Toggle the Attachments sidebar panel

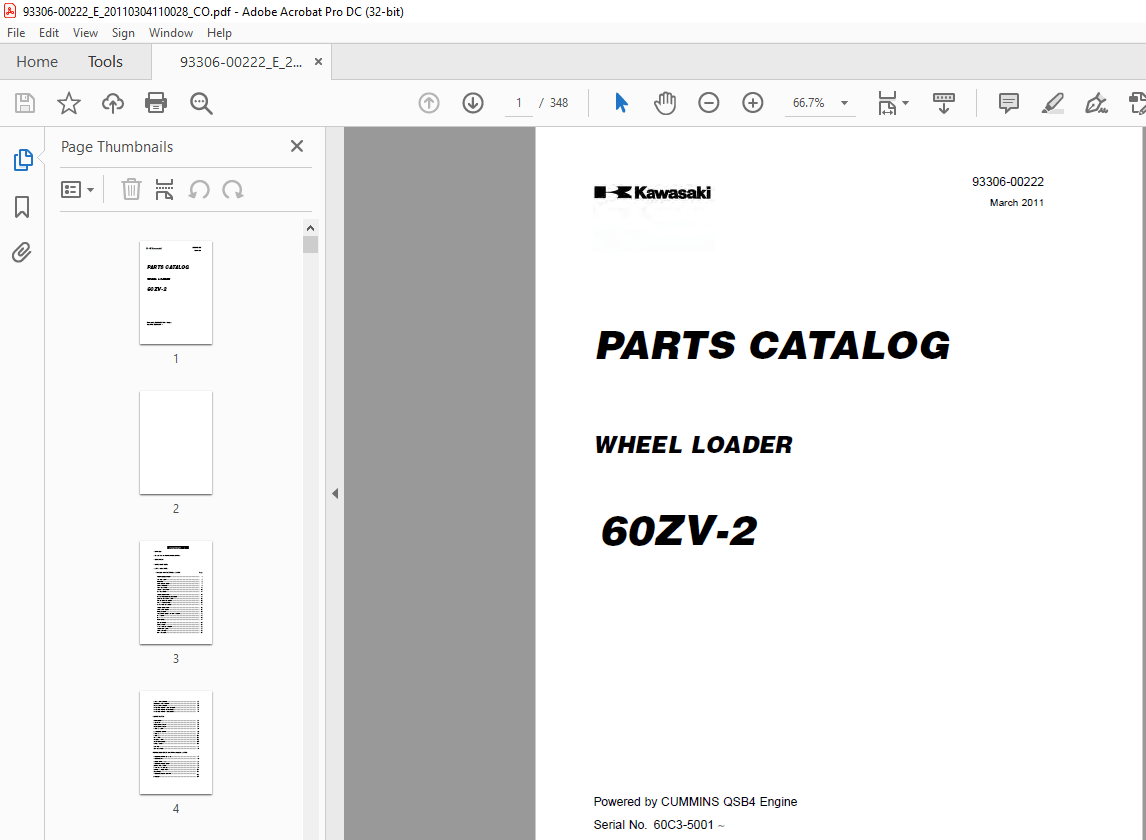coord(22,252)
